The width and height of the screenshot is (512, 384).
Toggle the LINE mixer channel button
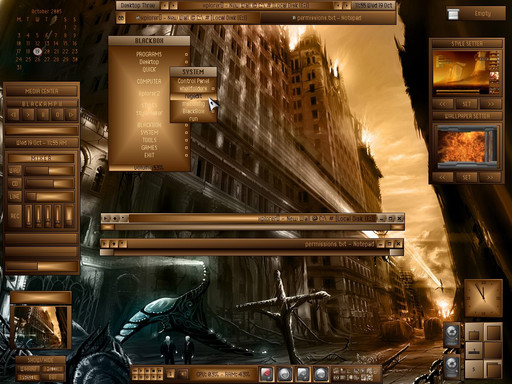[x=15, y=196]
